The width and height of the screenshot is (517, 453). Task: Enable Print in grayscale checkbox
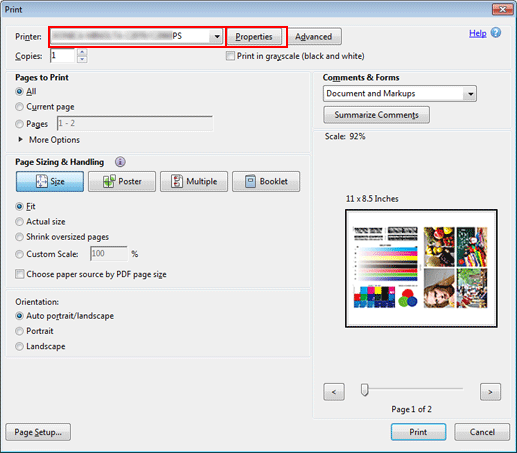(x=230, y=56)
